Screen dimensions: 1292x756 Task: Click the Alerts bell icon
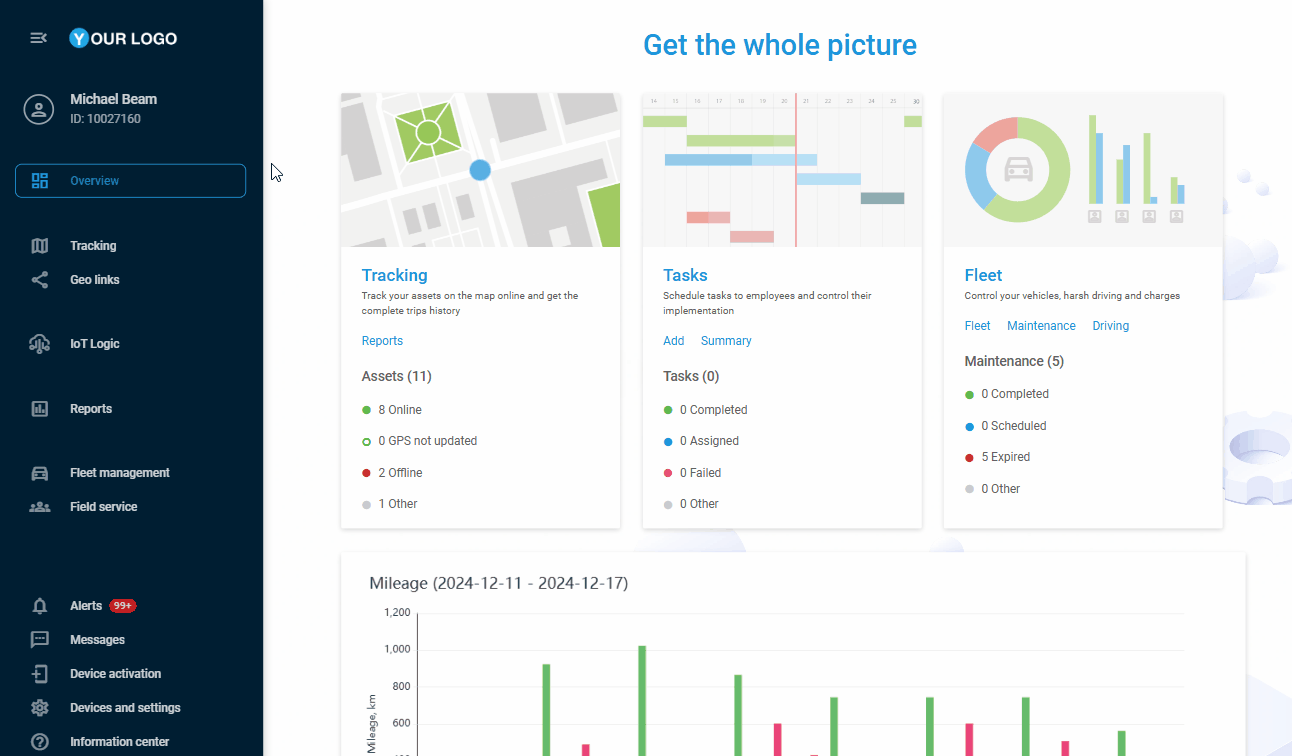tap(40, 606)
